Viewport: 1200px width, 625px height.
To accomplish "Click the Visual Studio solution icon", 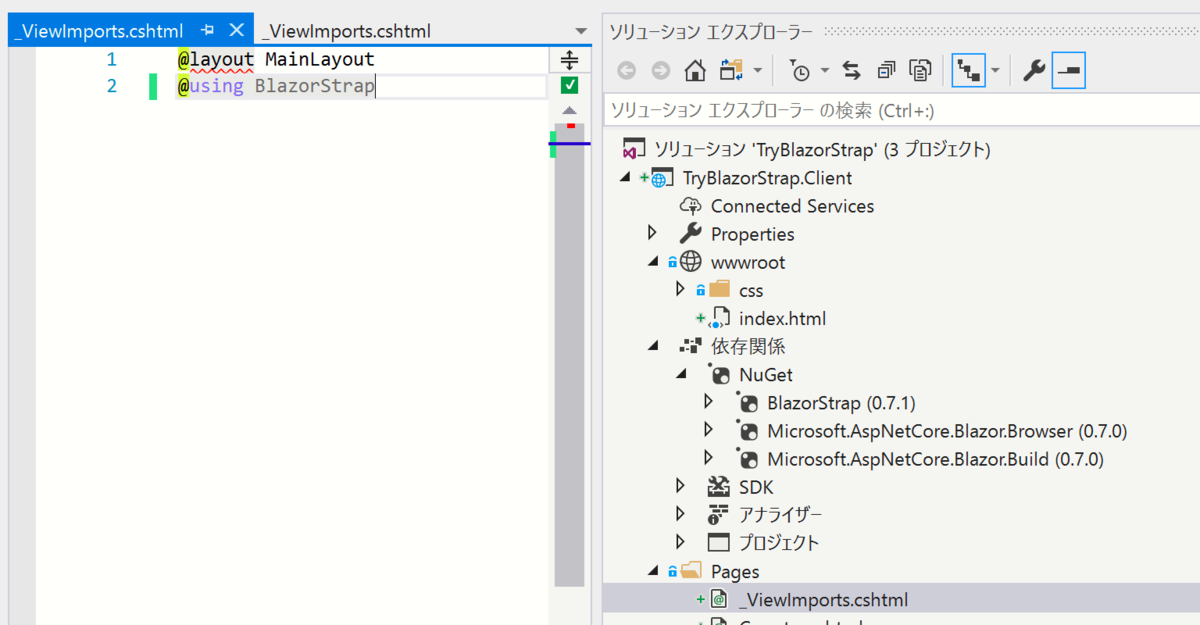I will pos(632,150).
